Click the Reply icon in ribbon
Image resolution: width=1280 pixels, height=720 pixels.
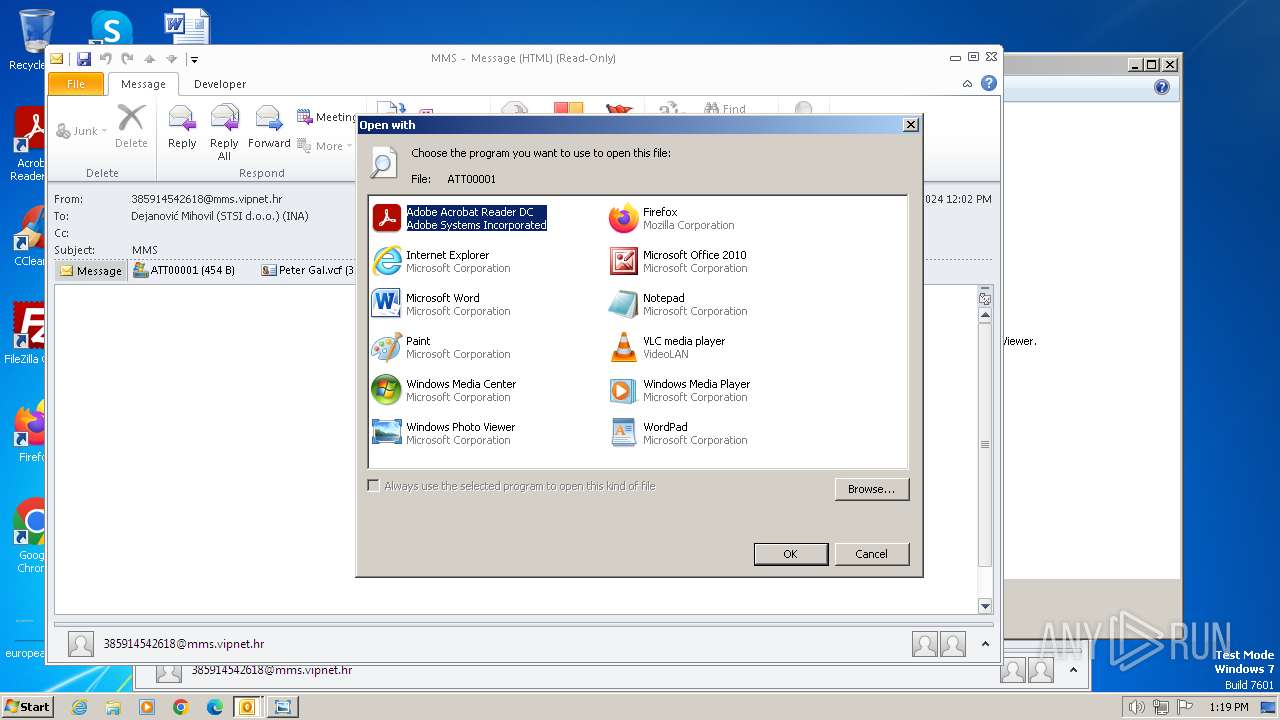pyautogui.click(x=182, y=127)
